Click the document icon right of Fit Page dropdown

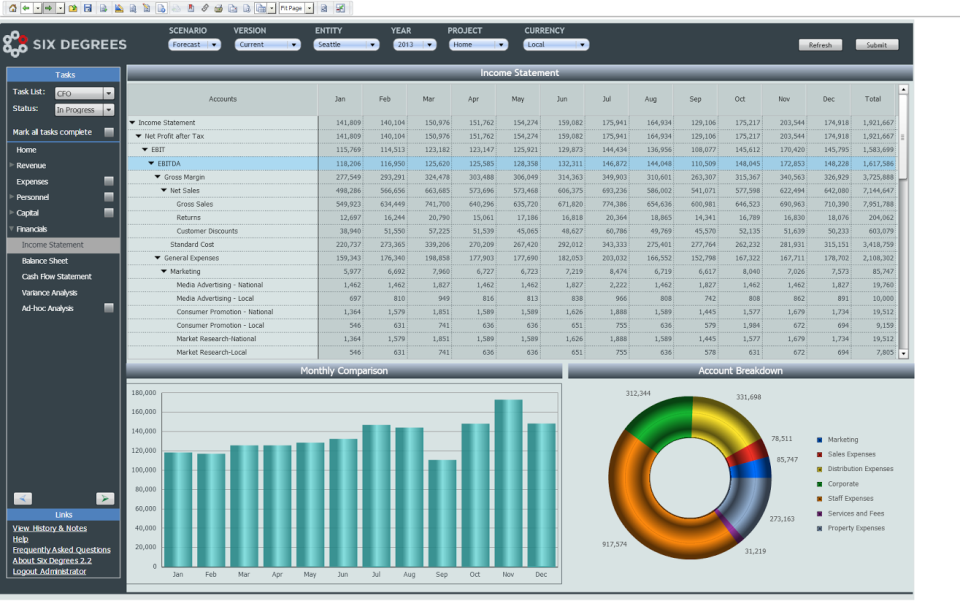(324, 9)
